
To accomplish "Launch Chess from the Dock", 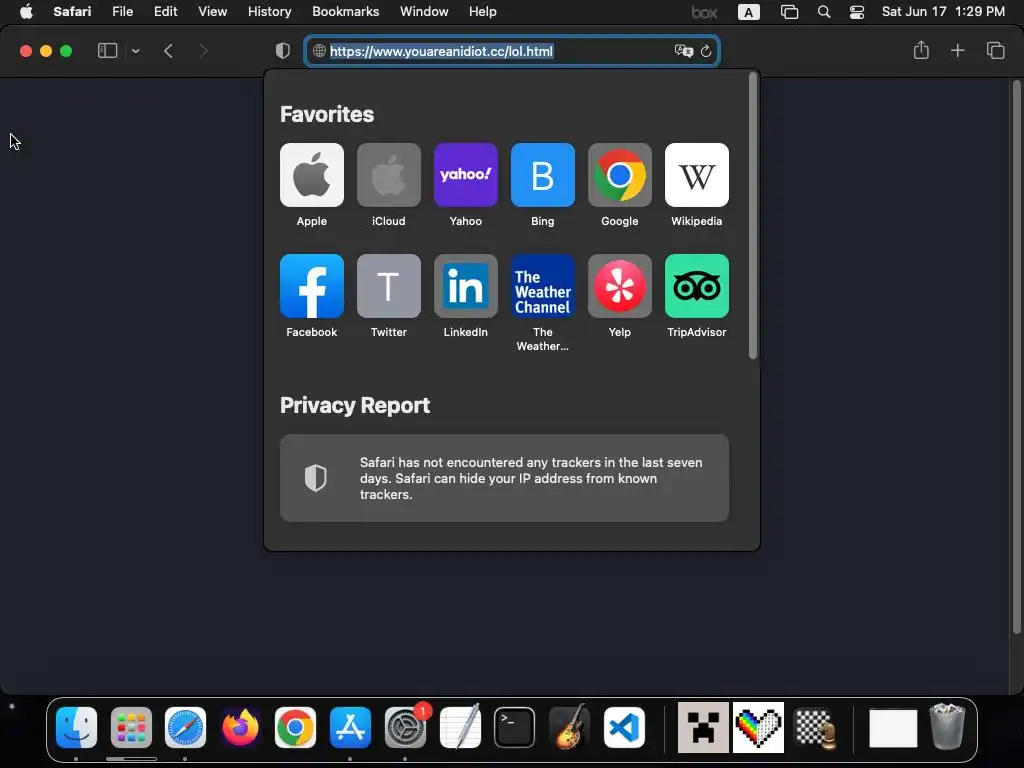I will pos(815,728).
